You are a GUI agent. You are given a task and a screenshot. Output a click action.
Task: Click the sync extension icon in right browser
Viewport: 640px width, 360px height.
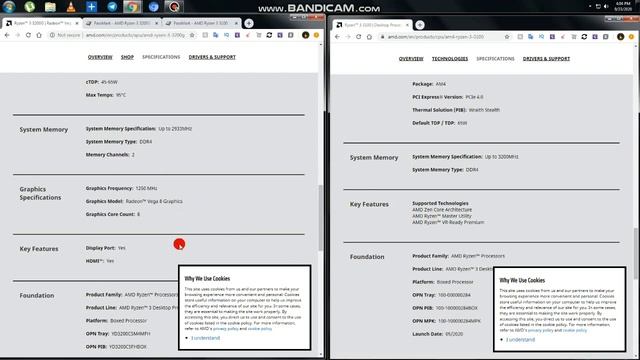coord(584,37)
